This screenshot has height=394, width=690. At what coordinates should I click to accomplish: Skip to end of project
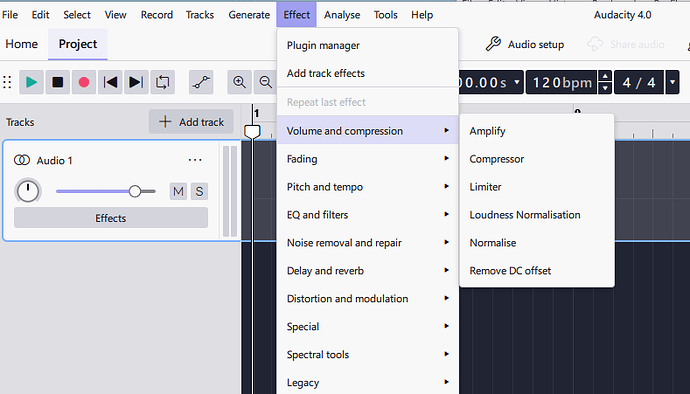click(136, 82)
